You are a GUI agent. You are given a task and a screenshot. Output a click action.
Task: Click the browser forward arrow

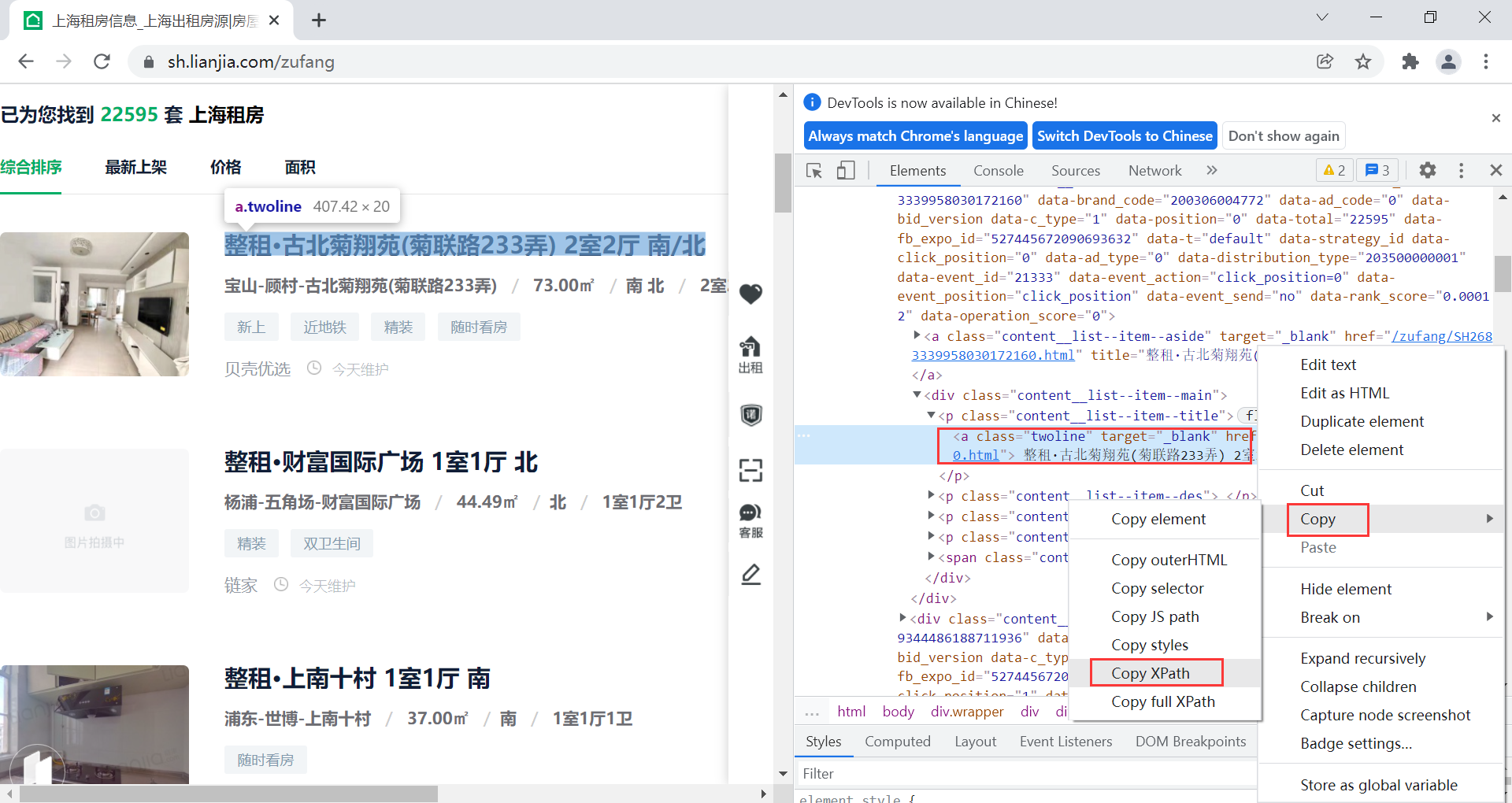pyautogui.click(x=64, y=61)
